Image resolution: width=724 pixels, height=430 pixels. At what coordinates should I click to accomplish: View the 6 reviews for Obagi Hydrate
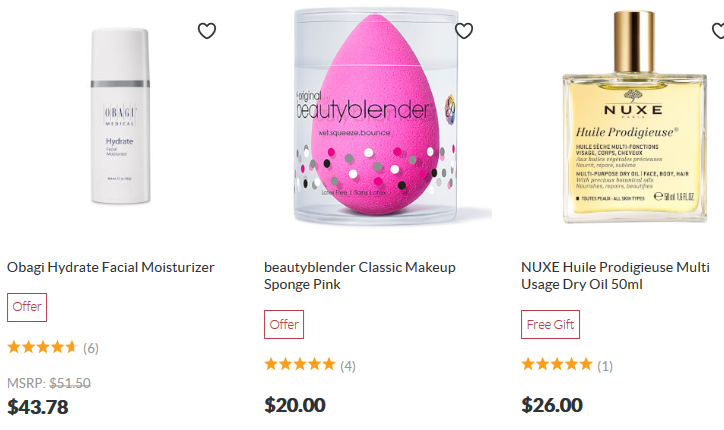91,348
